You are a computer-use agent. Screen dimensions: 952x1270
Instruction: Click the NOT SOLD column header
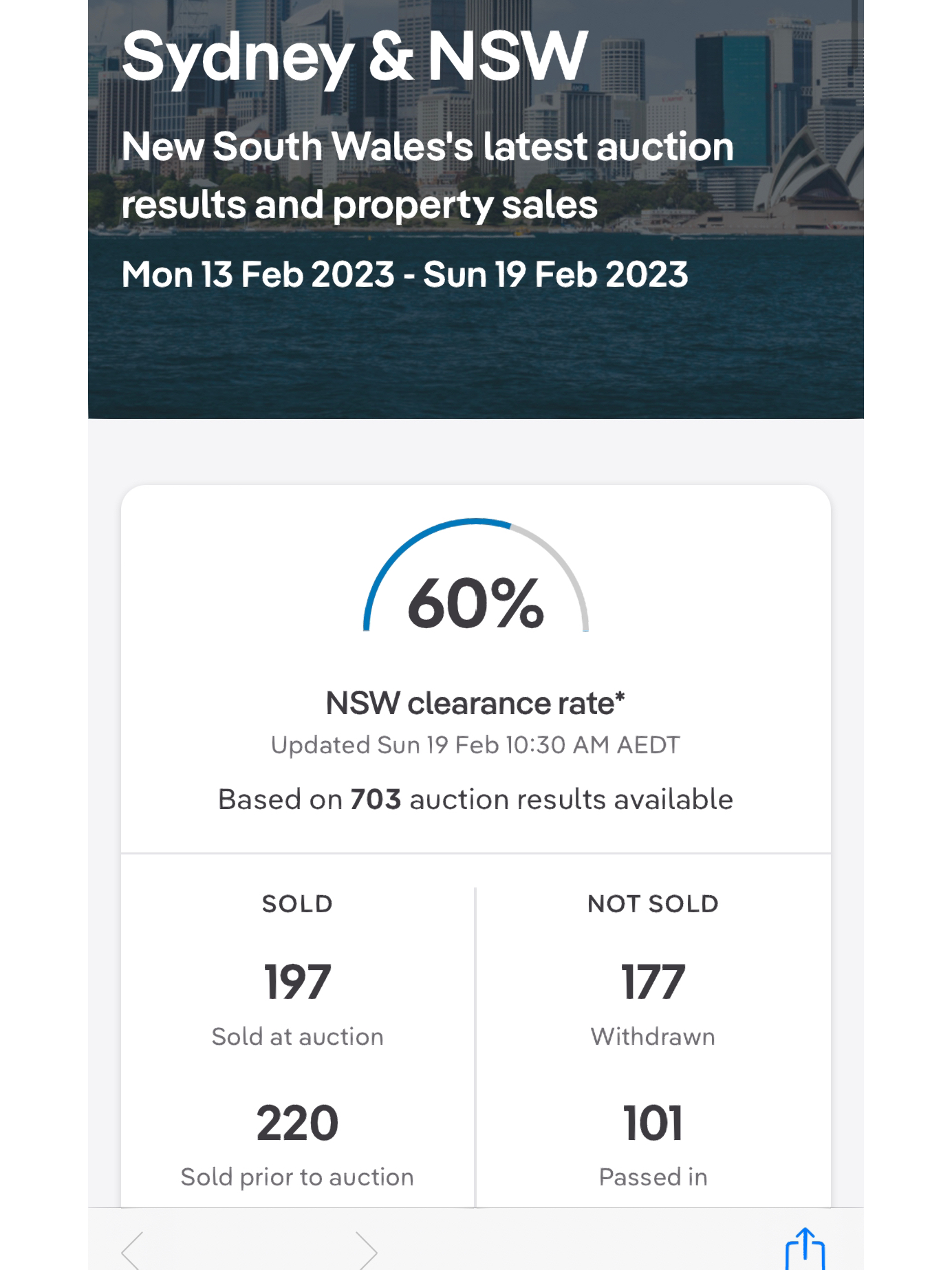tap(653, 903)
